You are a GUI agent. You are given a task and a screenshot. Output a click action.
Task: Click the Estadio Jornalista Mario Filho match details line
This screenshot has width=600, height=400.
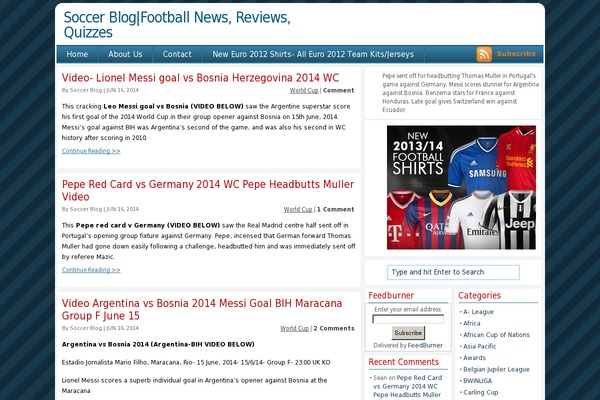[196, 362]
